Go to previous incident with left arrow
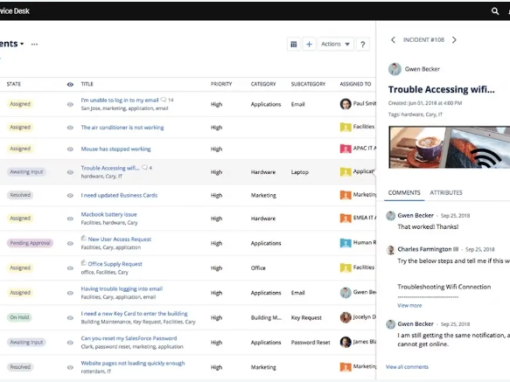The height and width of the screenshot is (382, 510). pos(393,40)
